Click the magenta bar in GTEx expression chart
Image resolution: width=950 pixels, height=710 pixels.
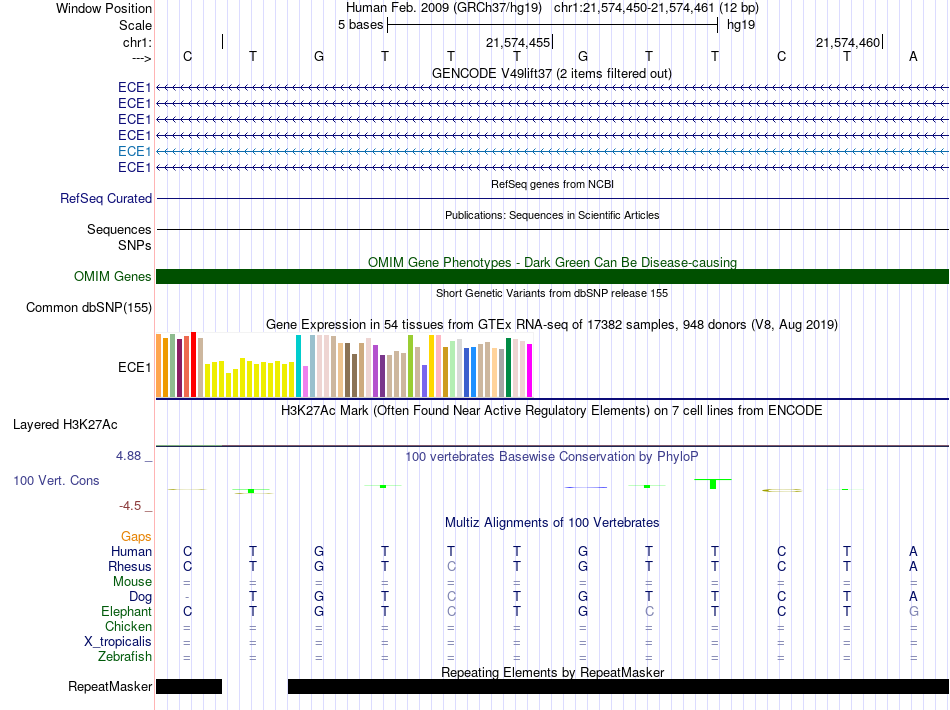point(530,370)
